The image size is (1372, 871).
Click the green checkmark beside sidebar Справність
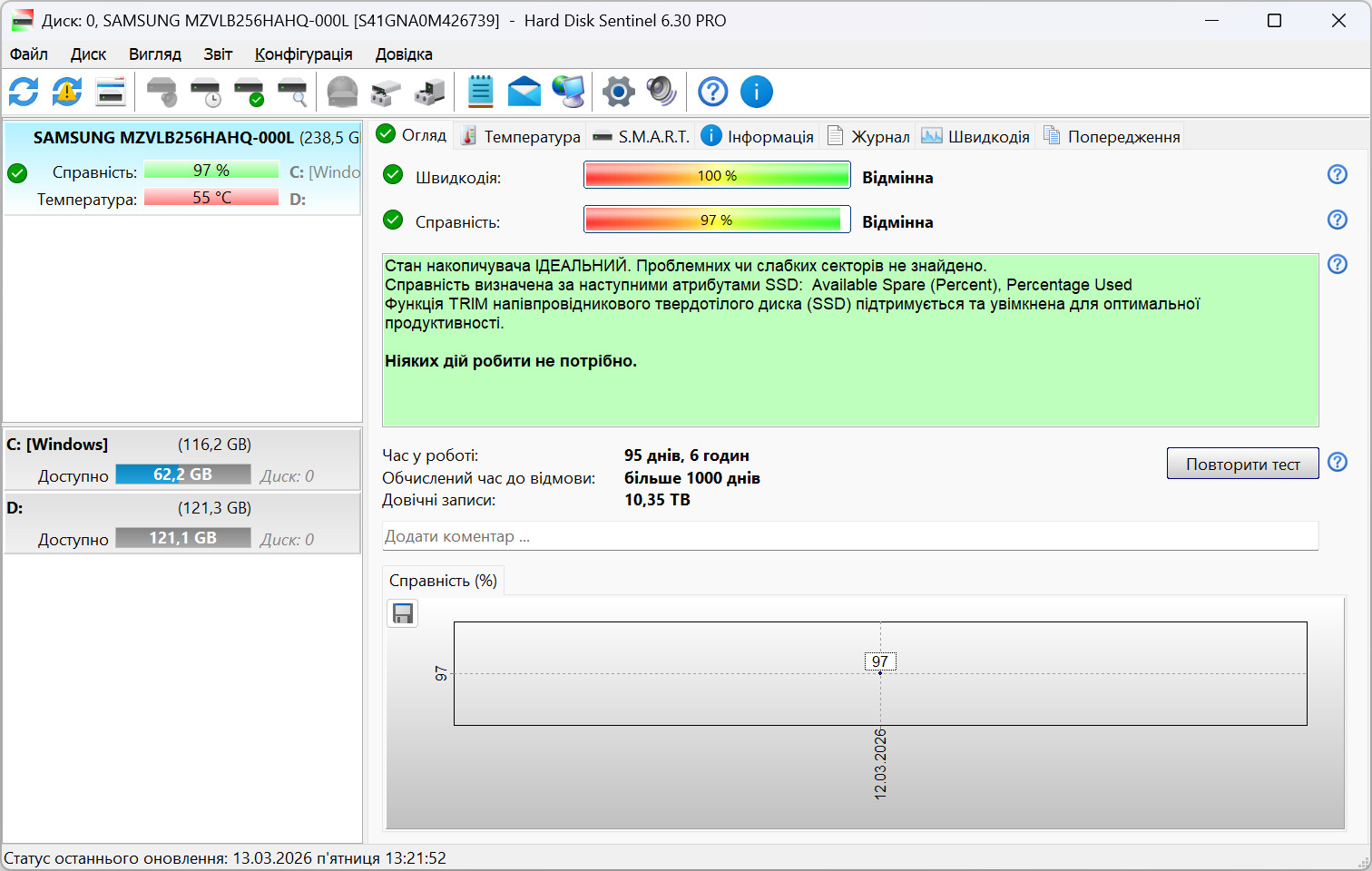[17, 172]
